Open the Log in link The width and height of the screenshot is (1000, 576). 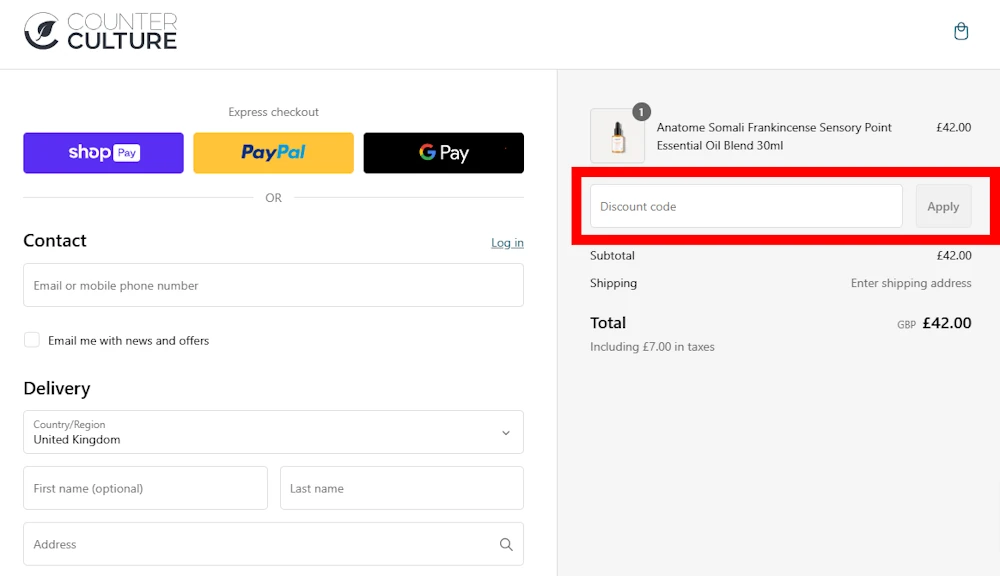507,242
